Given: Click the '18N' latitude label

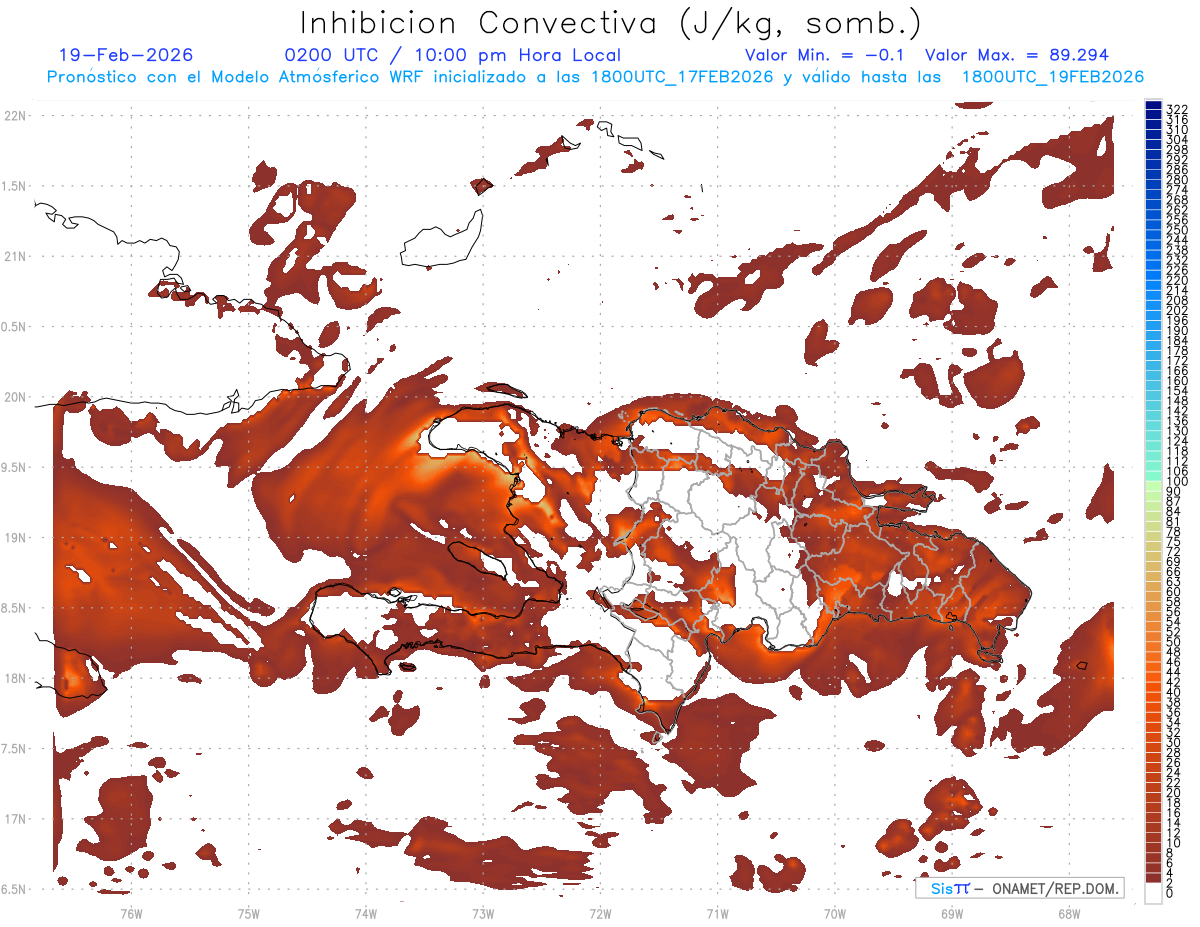Looking at the screenshot, I should 16,678.
